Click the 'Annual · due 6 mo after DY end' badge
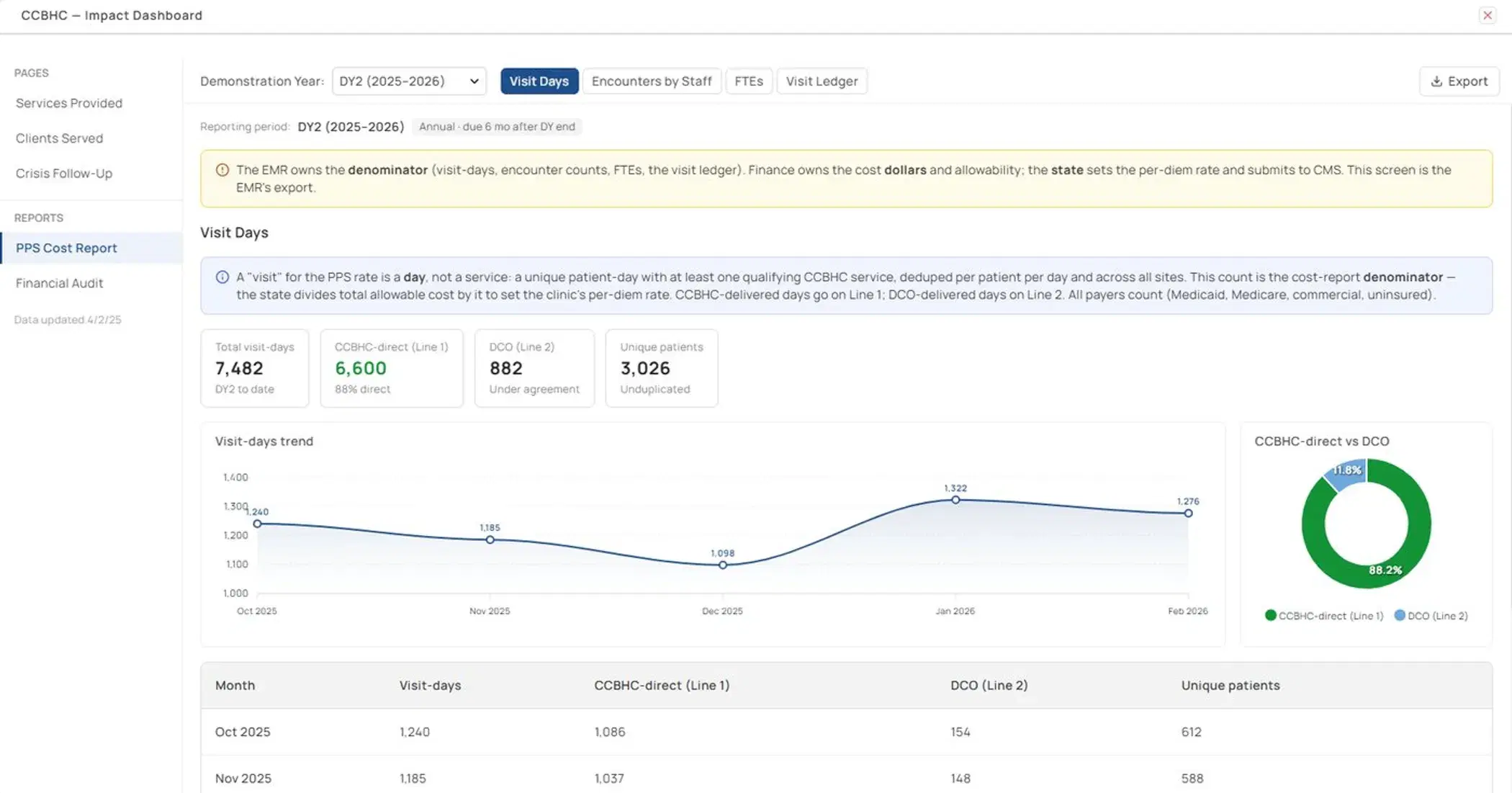This screenshot has width=1512, height=793. 497,127
